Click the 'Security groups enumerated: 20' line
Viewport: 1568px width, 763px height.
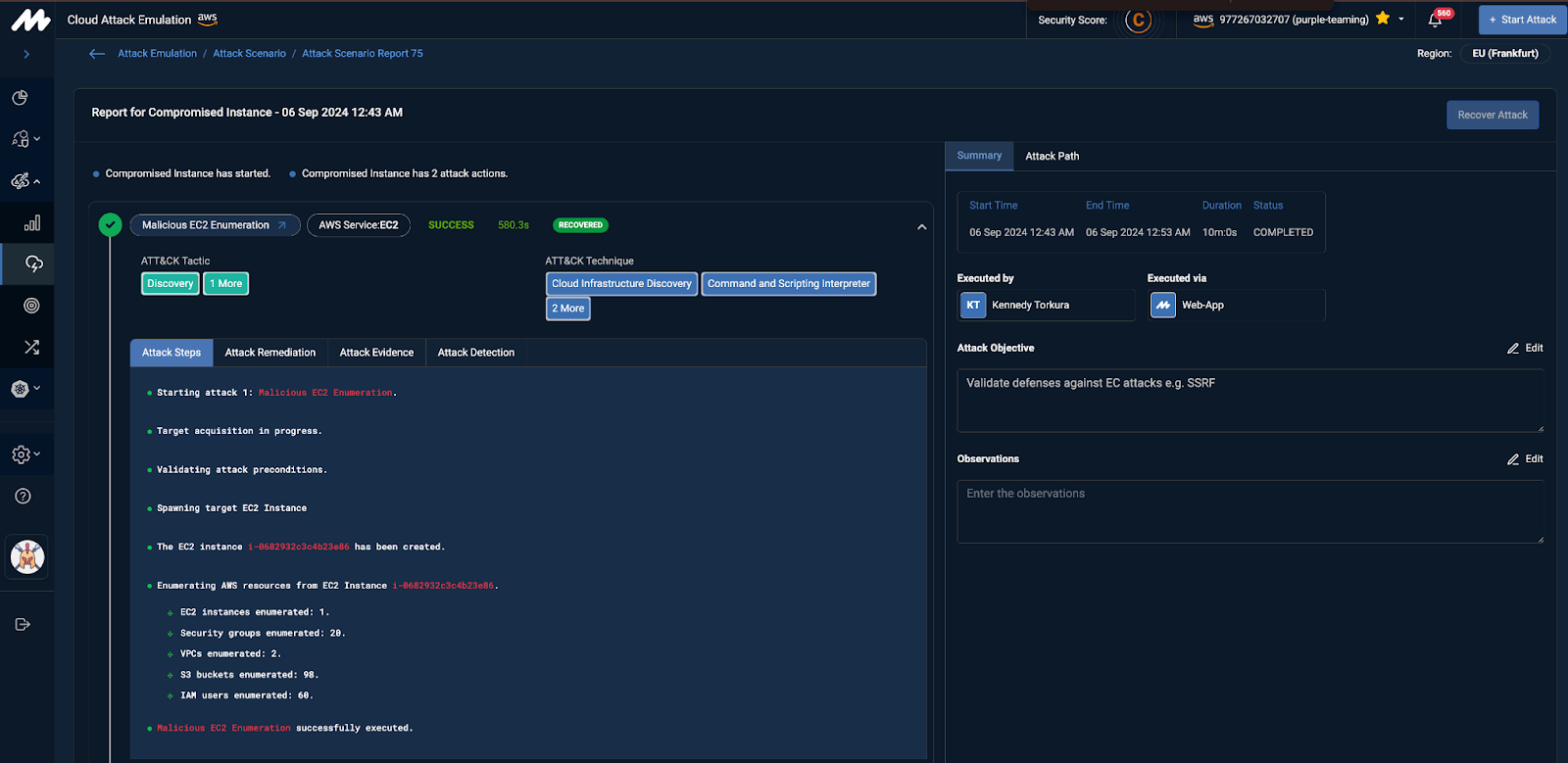click(x=262, y=634)
